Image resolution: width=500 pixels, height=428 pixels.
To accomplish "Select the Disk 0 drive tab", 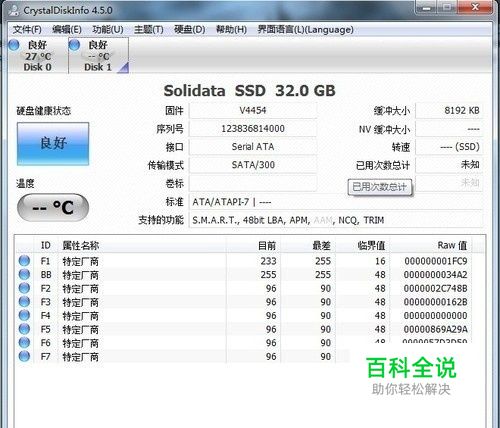I will coord(37,56).
